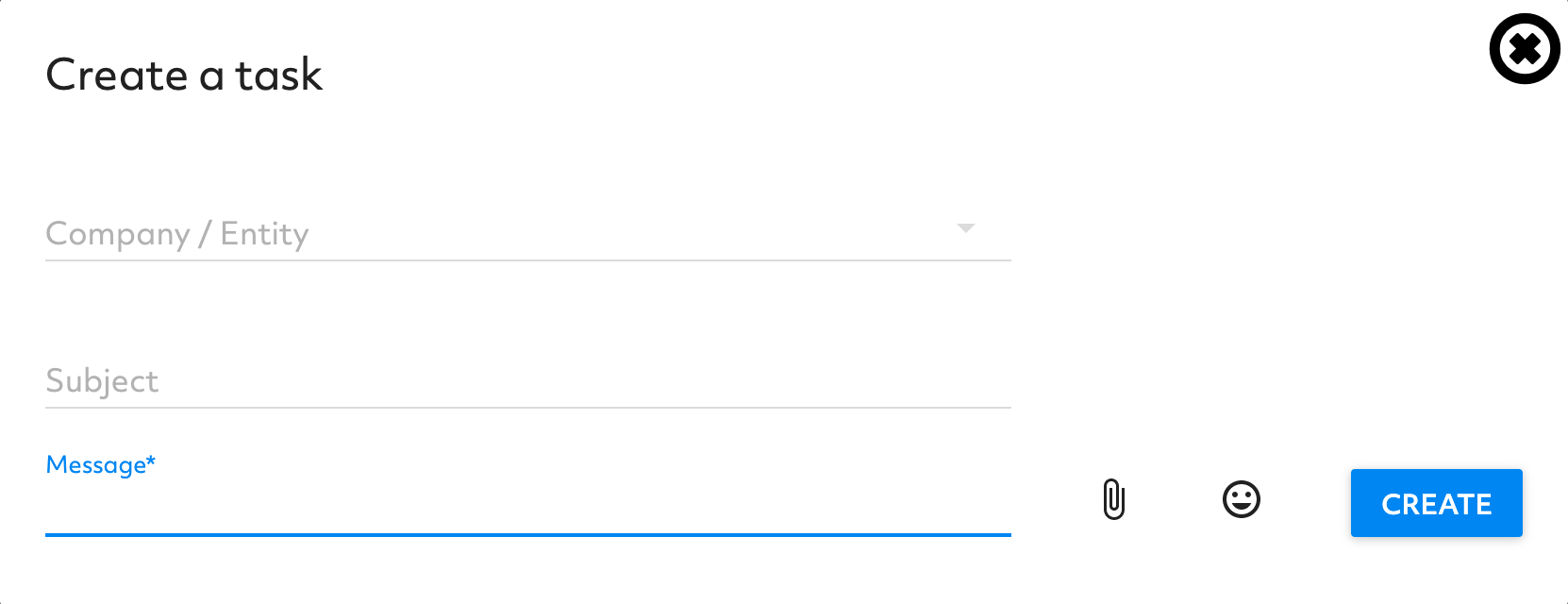The height and width of the screenshot is (604, 1568).
Task: Add an attachment with the paperclip
Action: pos(1114,499)
